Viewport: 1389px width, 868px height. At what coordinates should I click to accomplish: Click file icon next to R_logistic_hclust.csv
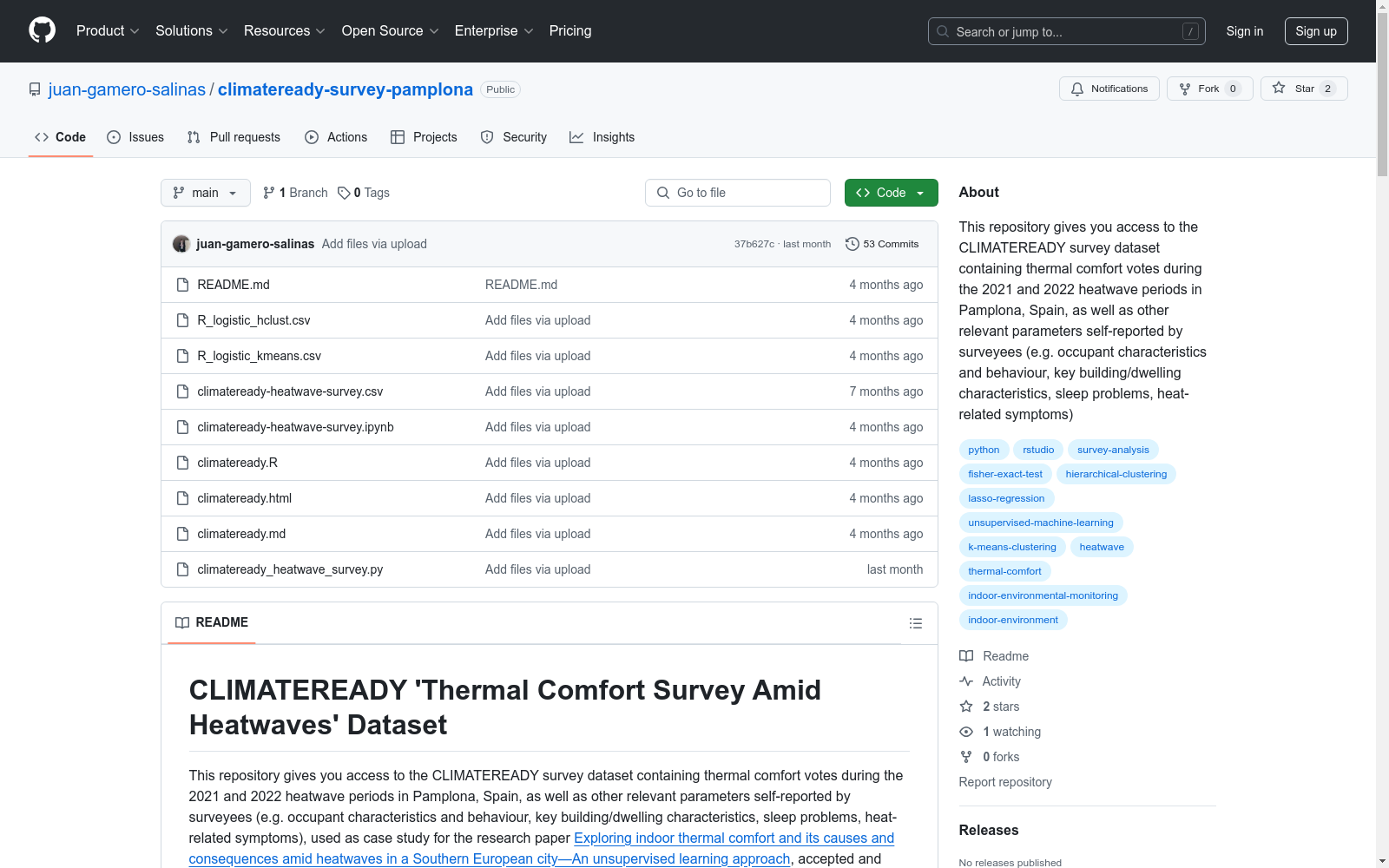(182, 320)
